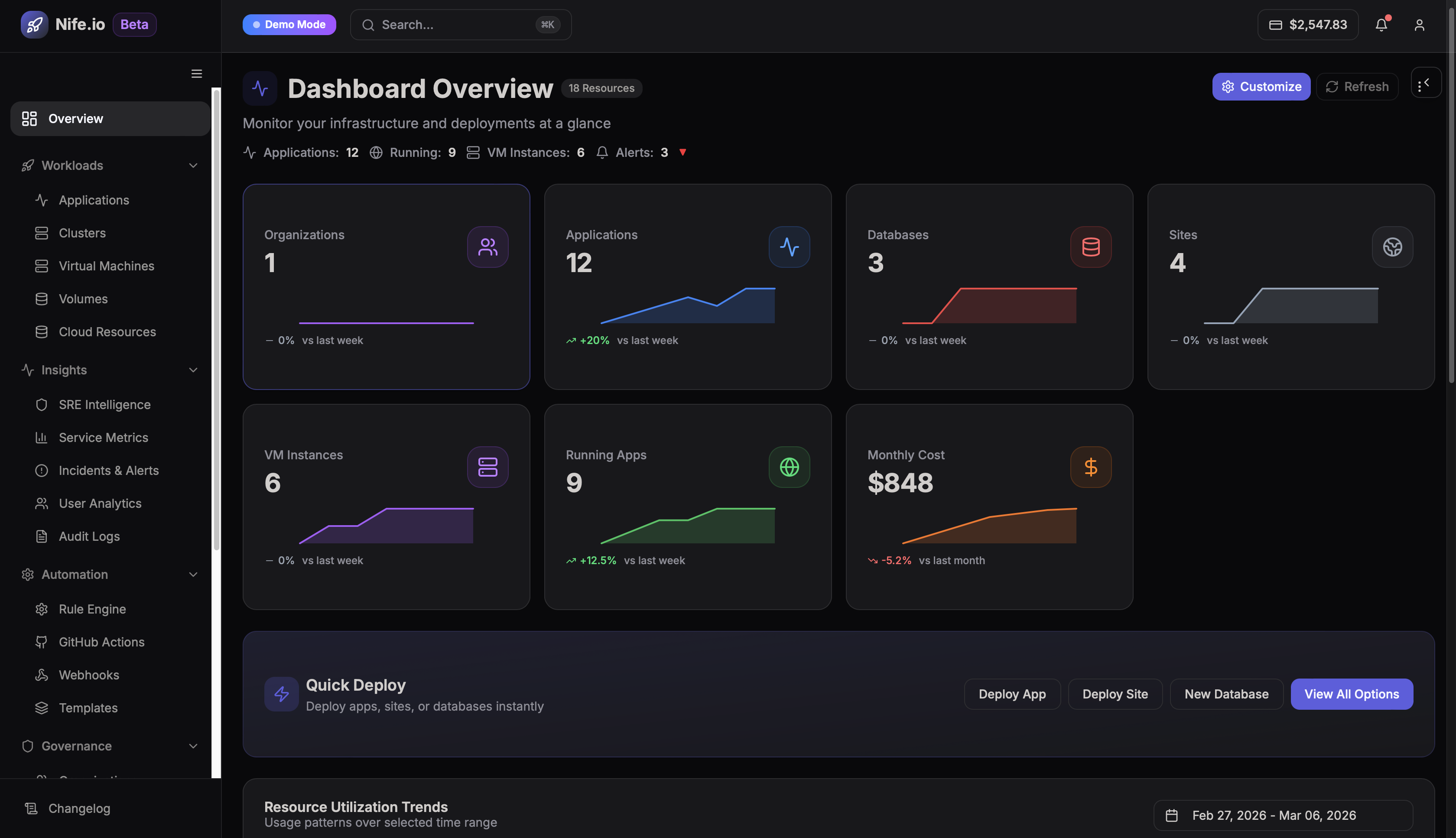This screenshot has height=838, width=1456.
Task: Select the Applications workload icon
Action: click(42, 200)
